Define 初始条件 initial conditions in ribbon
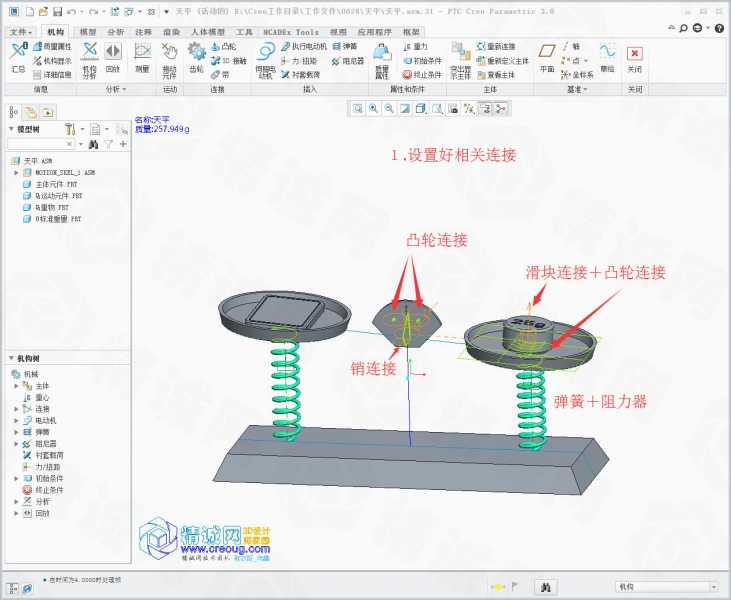Viewport: 731px width, 600px height. click(422, 61)
